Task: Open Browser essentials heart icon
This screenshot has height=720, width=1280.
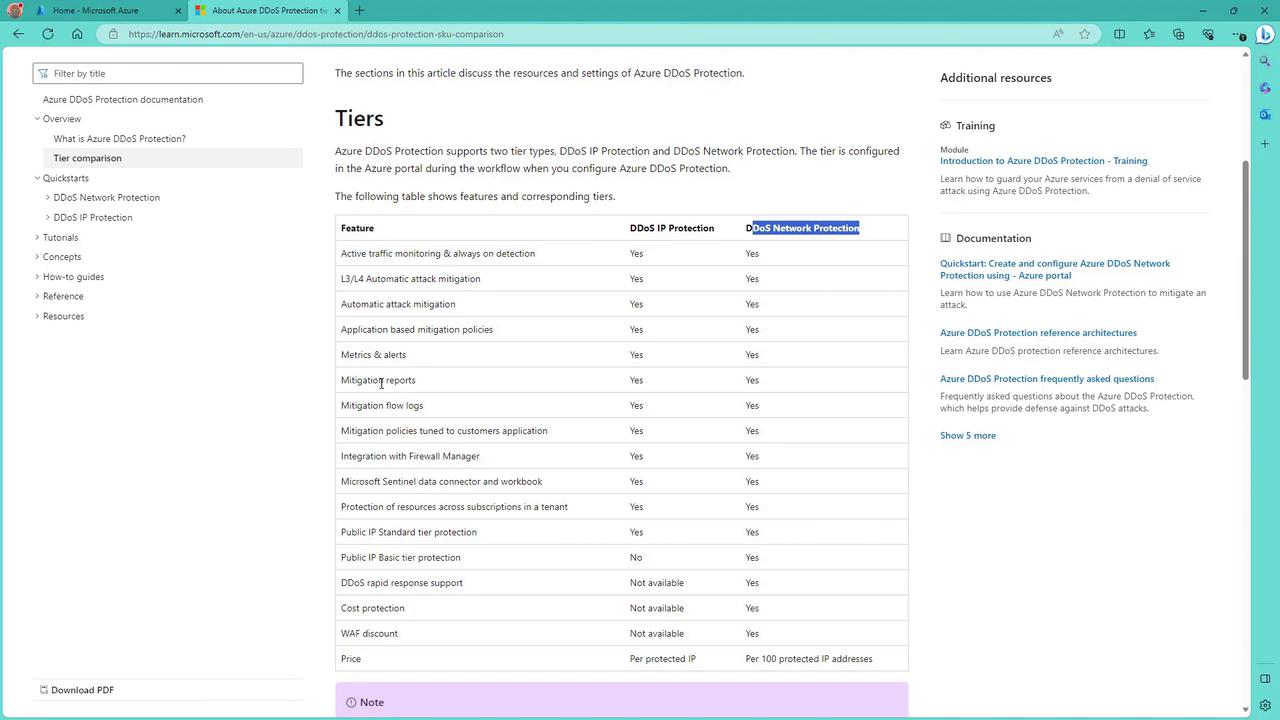Action: [x=1208, y=34]
